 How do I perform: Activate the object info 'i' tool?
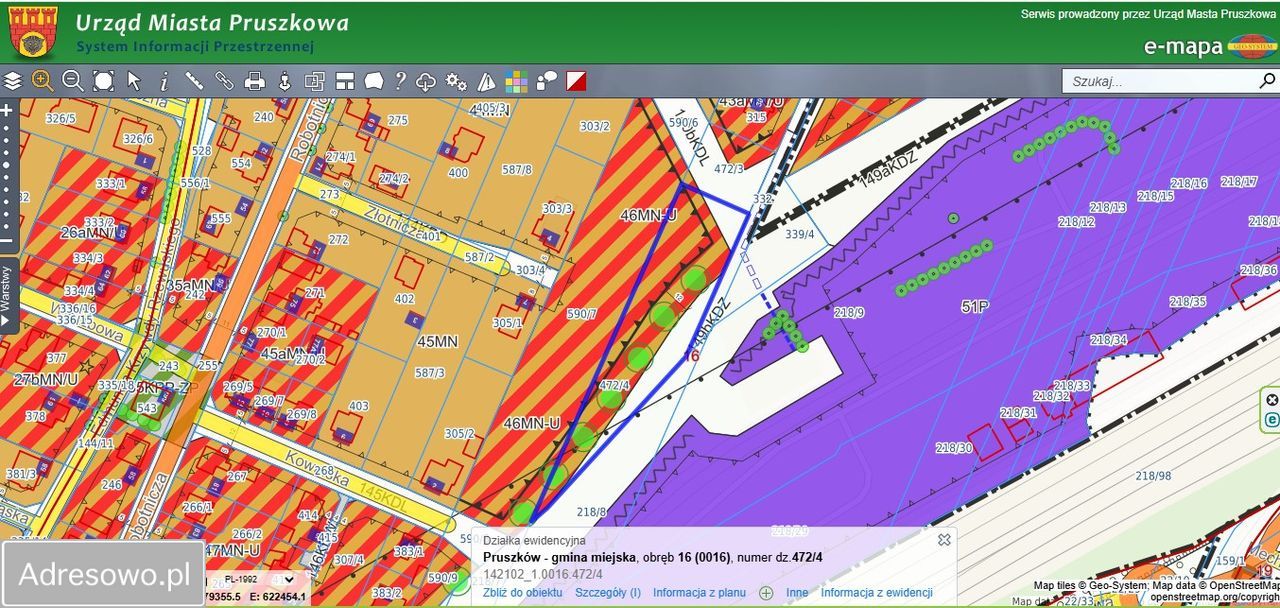pos(164,81)
